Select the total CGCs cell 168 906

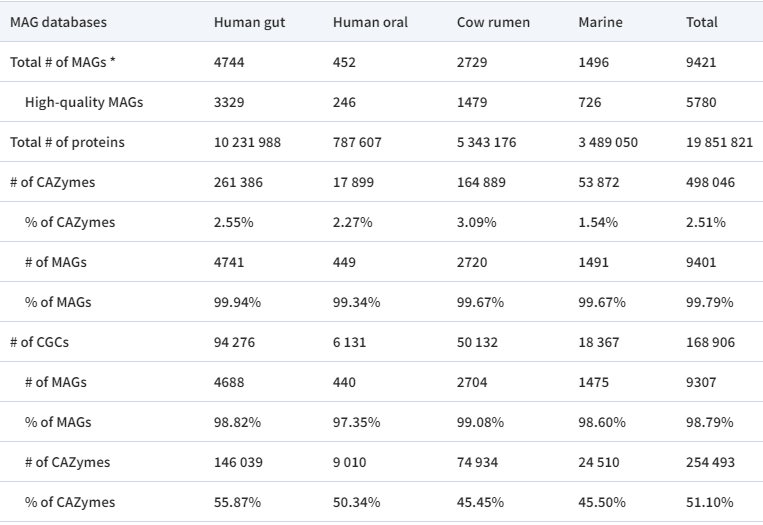(710, 342)
